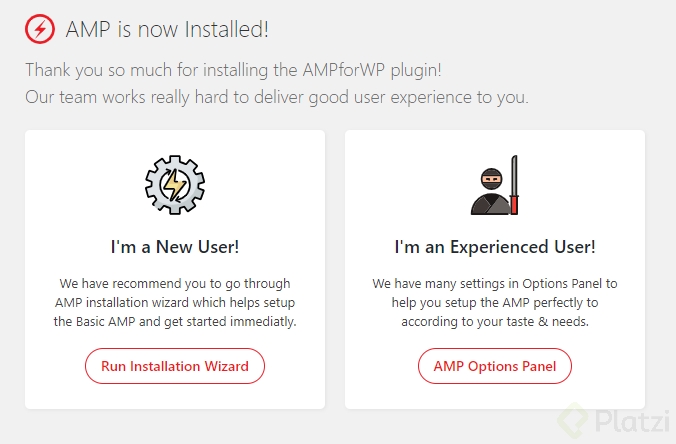Click the word AMPforWP in the thank-you message
The image size is (676, 444).
tap(343, 69)
